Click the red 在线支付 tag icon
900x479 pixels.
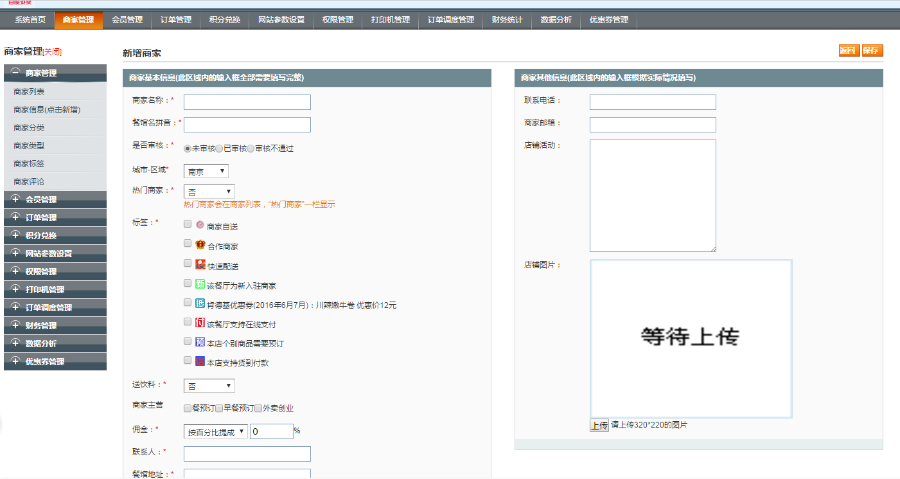(200, 323)
